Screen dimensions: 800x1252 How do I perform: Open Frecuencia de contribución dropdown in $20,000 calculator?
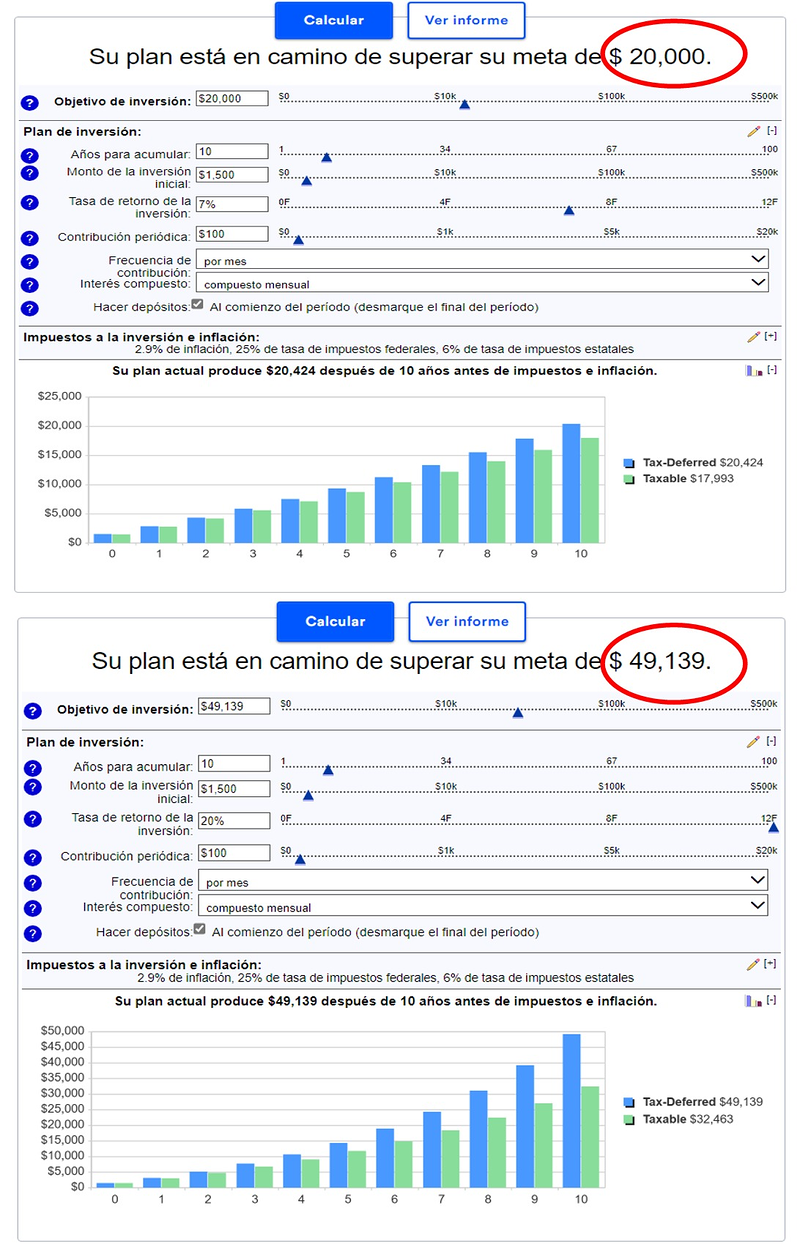pos(482,260)
